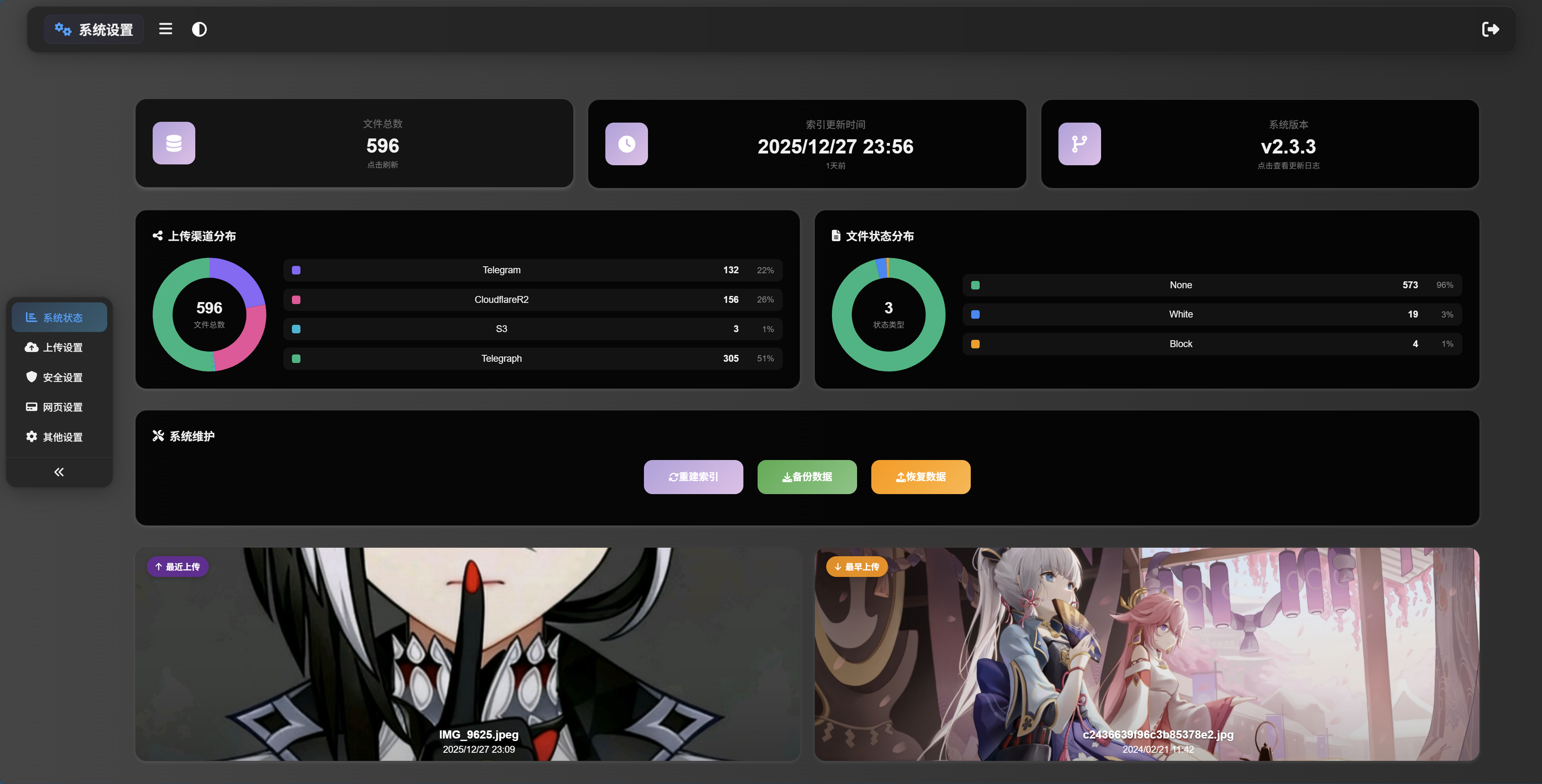This screenshot has width=1542, height=784.
Task: Click the logout icon at top right
Action: [1491, 29]
